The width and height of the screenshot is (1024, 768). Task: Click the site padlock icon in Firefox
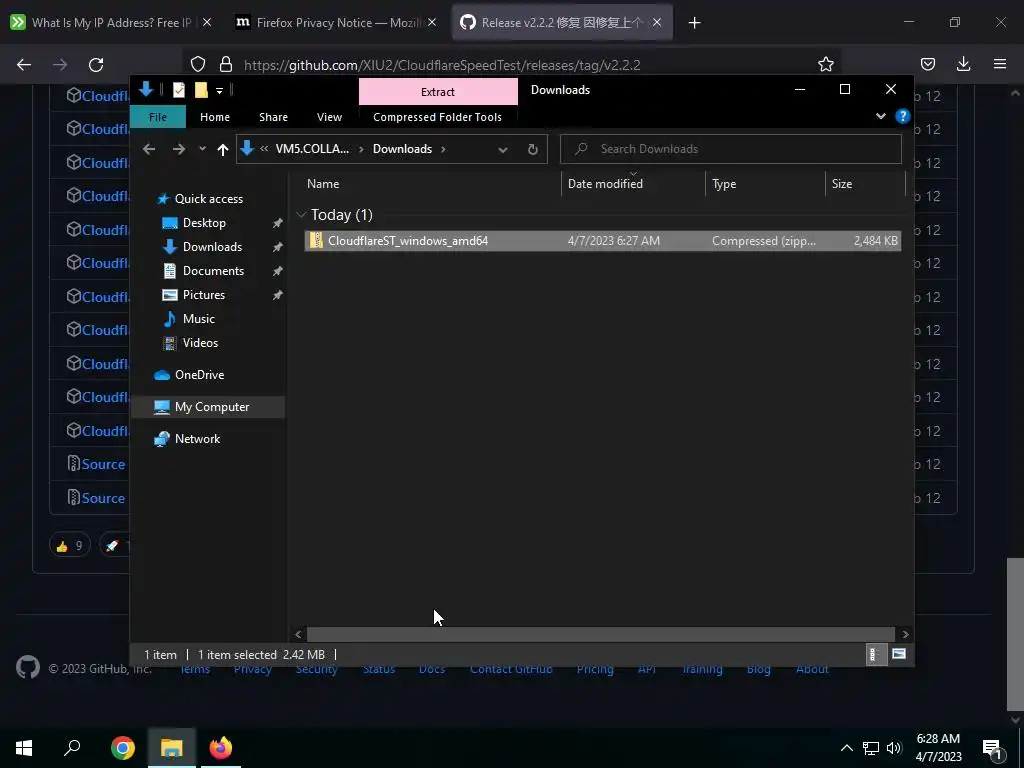(226, 64)
